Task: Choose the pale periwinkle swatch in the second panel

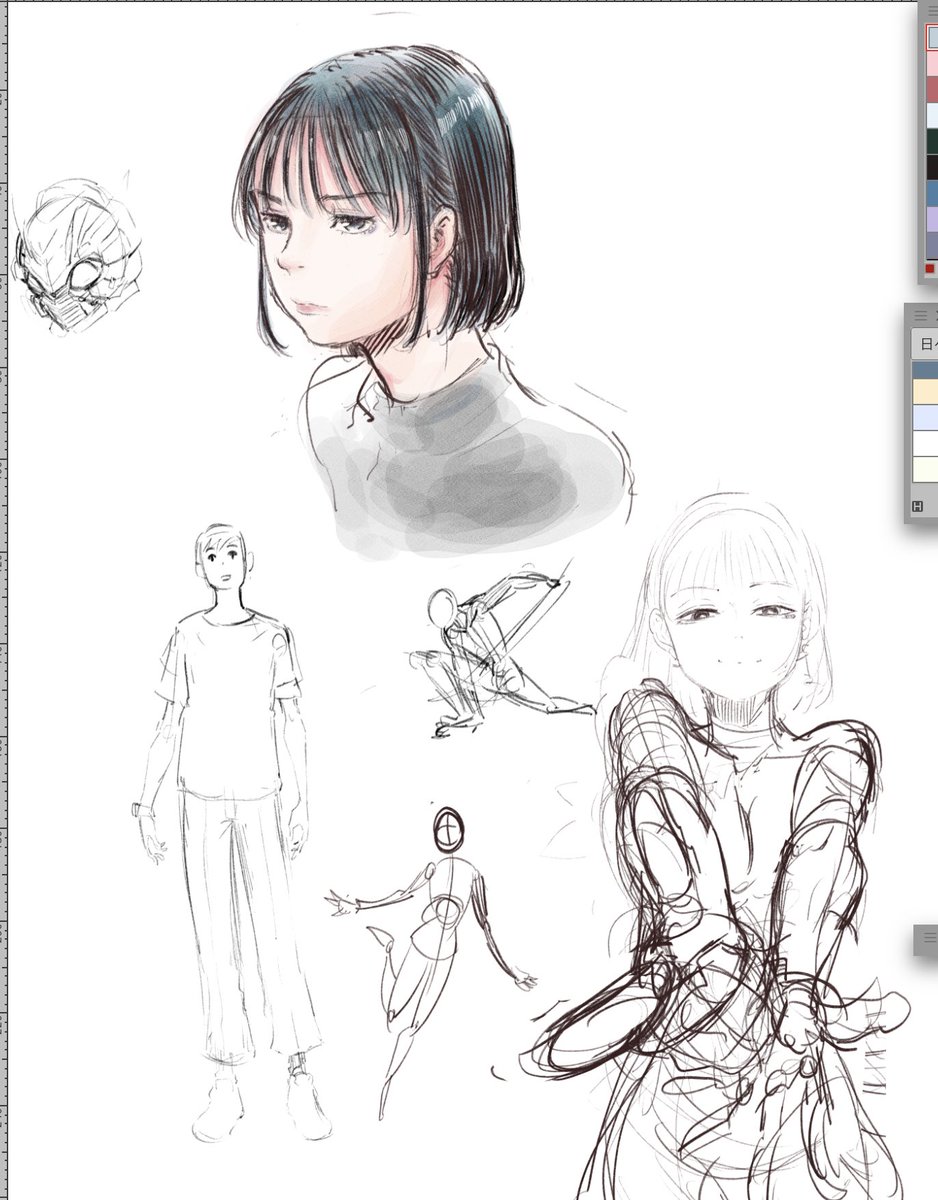Action: 925,417
